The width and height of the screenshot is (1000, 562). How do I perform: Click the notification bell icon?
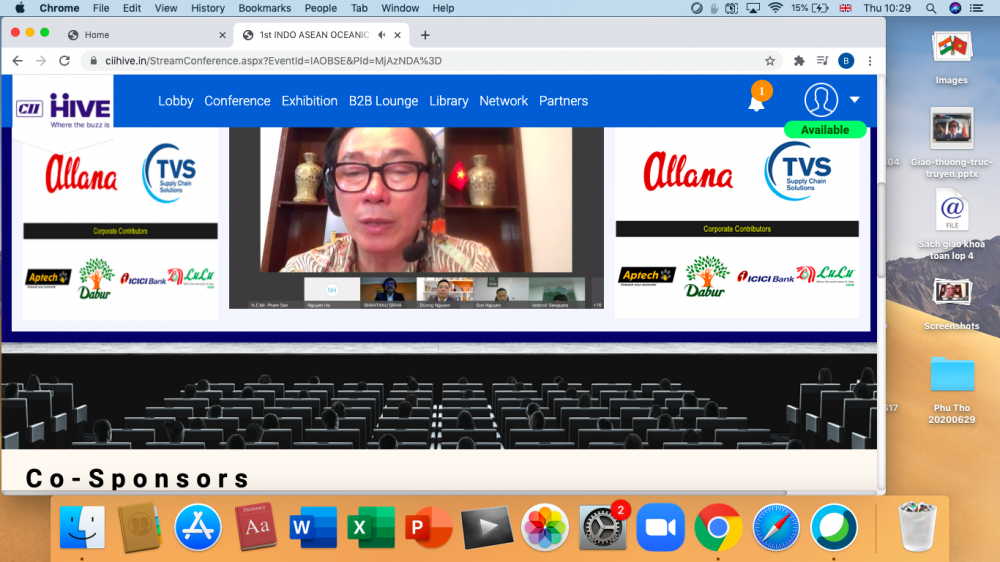[757, 102]
